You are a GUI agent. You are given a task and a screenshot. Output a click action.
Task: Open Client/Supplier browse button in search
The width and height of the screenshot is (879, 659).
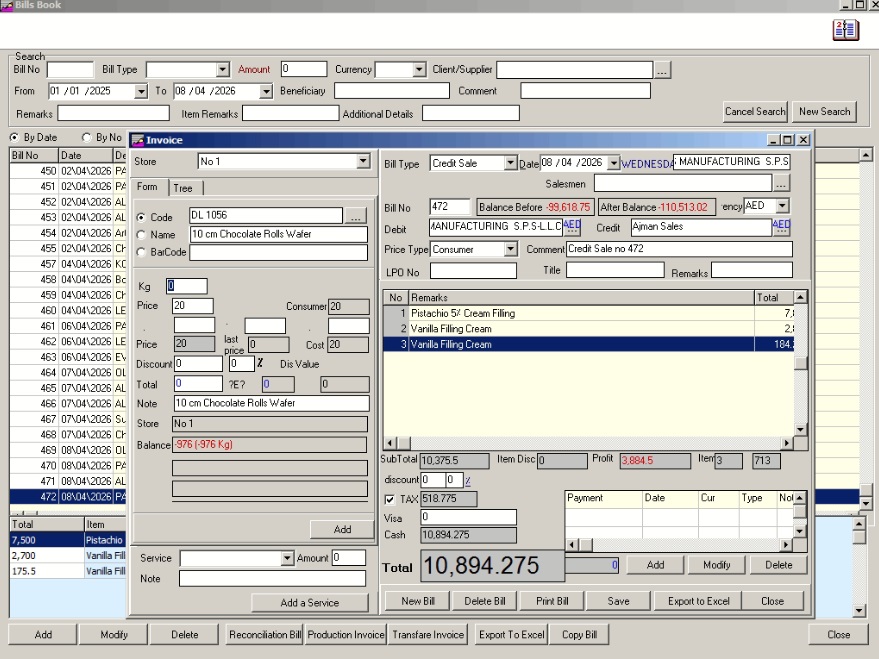tap(662, 70)
